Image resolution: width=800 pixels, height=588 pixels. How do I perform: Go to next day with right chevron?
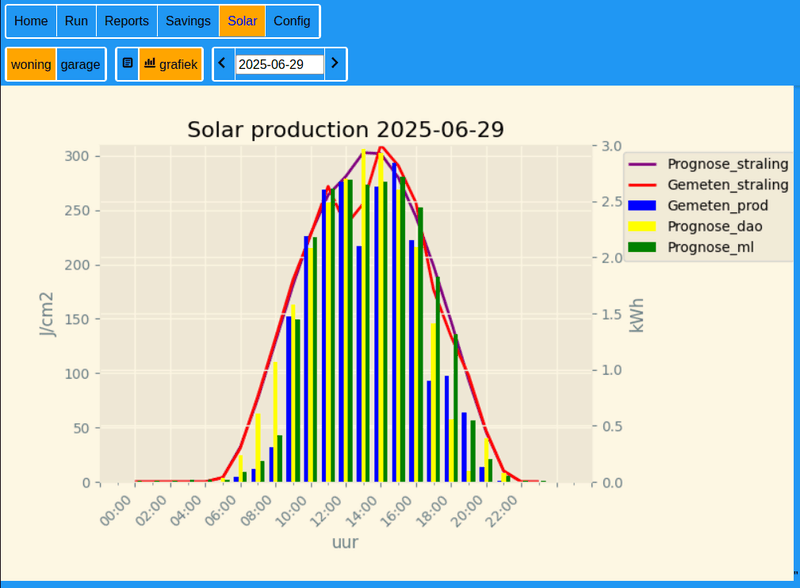pyautogui.click(x=335, y=63)
